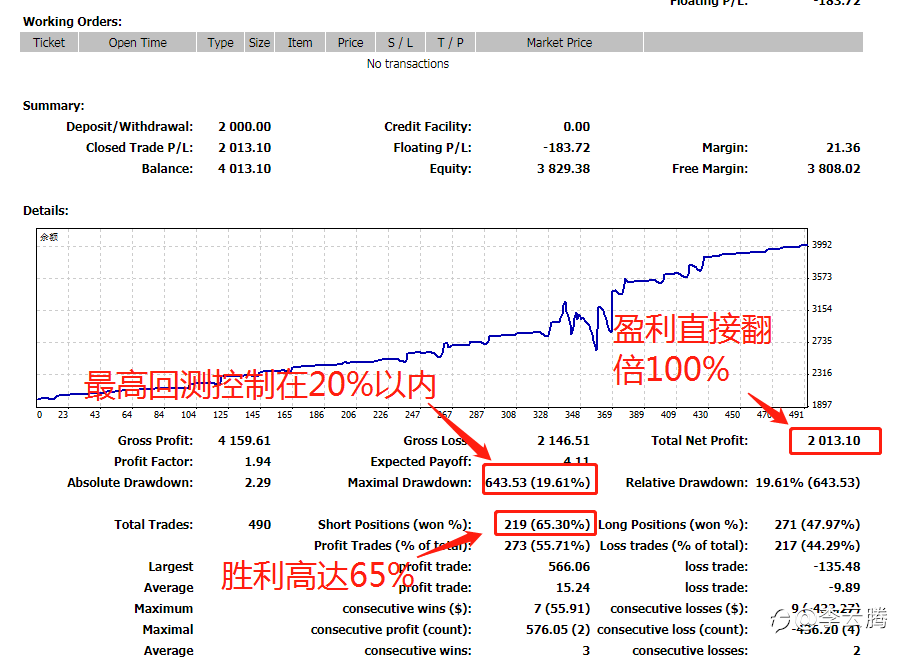Select the Free Margin value 3 808.02

[x=834, y=169]
